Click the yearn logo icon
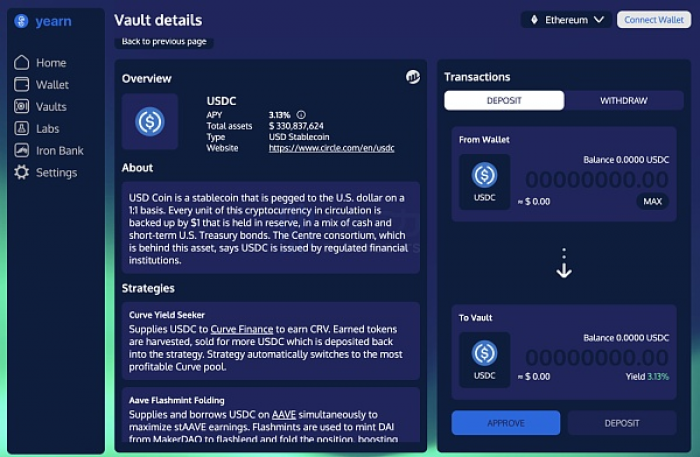This screenshot has width=700, height=457. click(x=21, y=21)
